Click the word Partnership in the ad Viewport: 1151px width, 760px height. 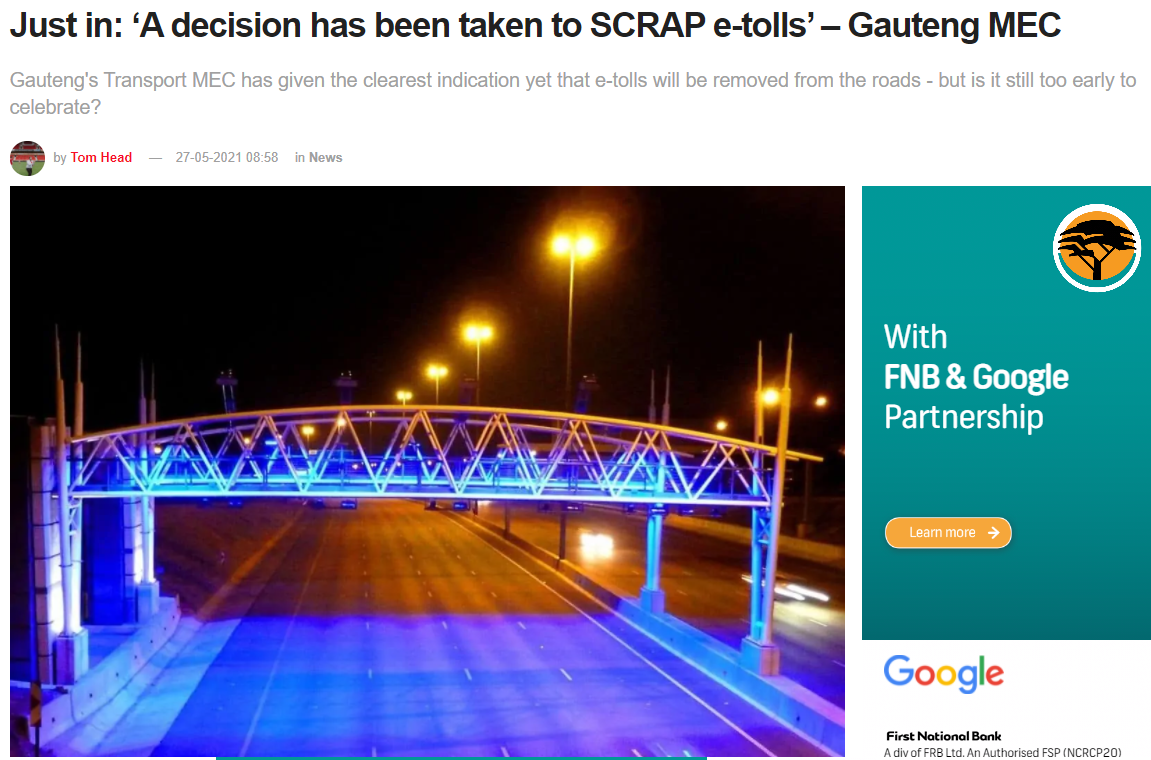point(963,418)
